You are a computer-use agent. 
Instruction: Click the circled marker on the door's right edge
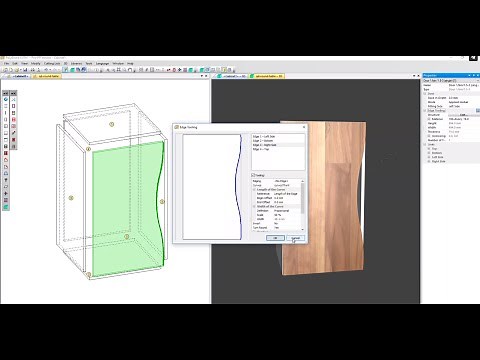click(x=162, y=201)
